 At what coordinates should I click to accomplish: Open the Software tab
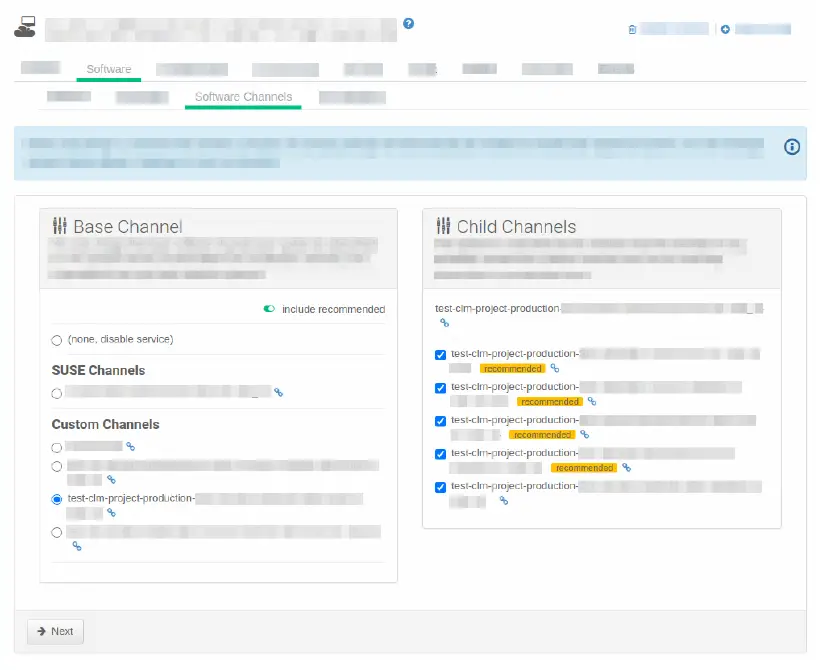(x=108, y=70)
